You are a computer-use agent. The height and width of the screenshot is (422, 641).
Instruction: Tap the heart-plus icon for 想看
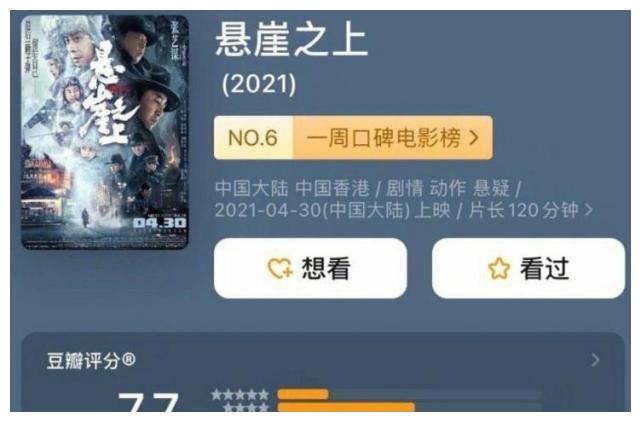click(280, 269)
